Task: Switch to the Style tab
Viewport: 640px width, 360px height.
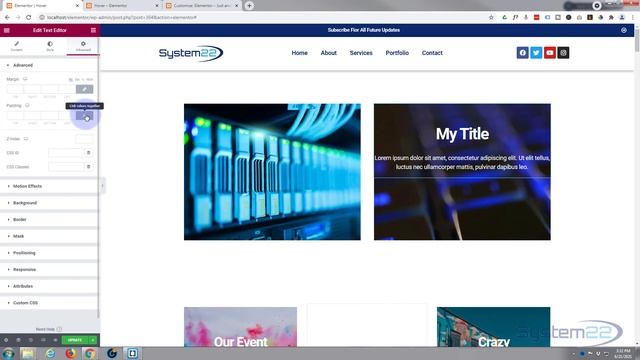Action: [x=50, y=46]
